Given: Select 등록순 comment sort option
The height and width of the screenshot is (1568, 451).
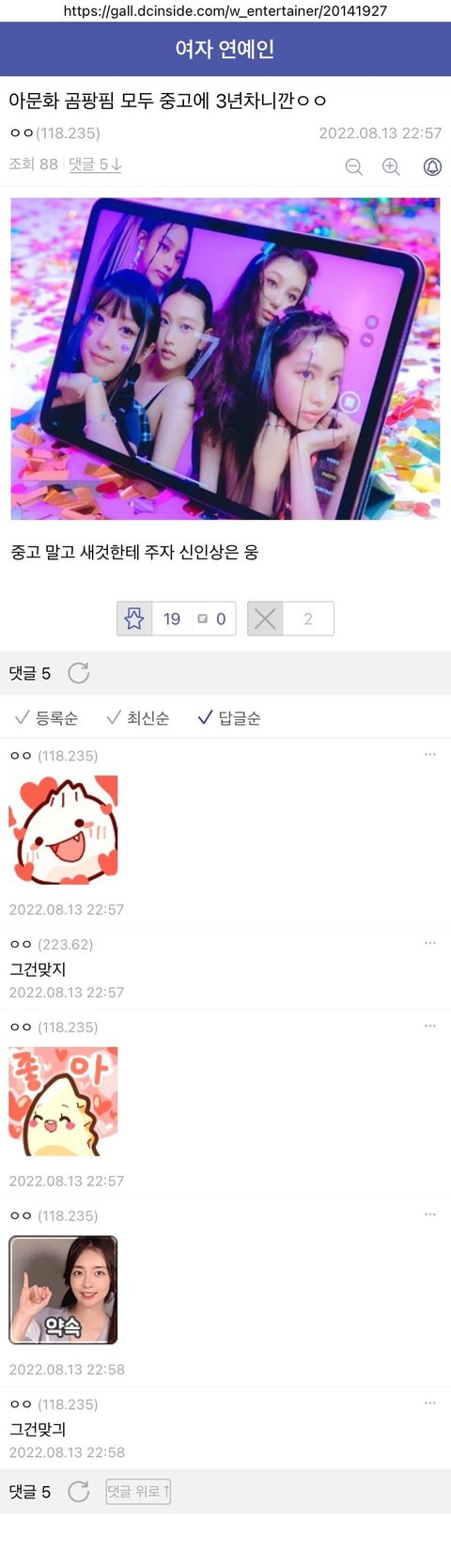Looking at the screenshot, I should tap(47, 718).
